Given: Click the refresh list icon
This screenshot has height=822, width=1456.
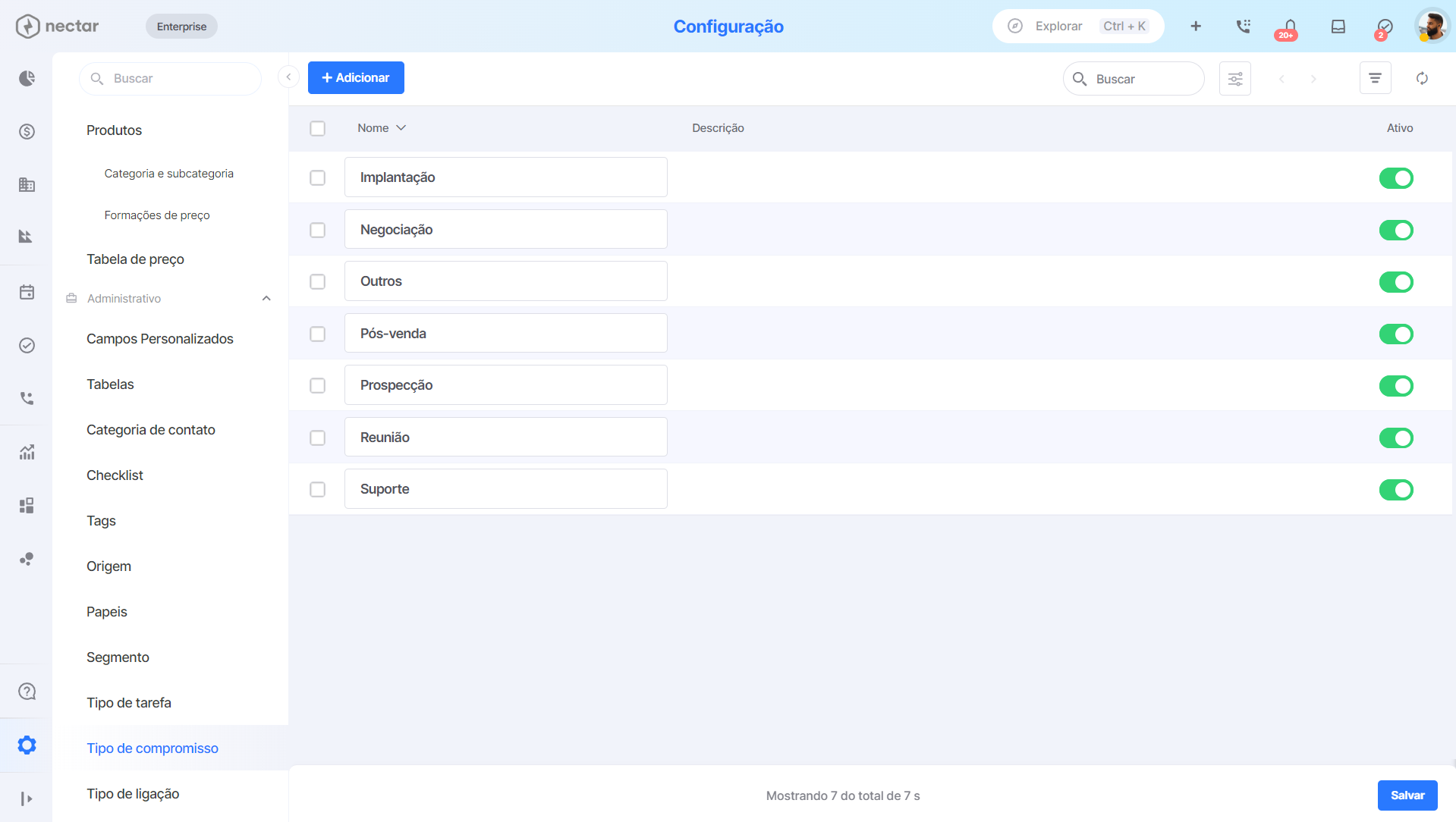Looking at the screenshot, I should coord(1423,79).
